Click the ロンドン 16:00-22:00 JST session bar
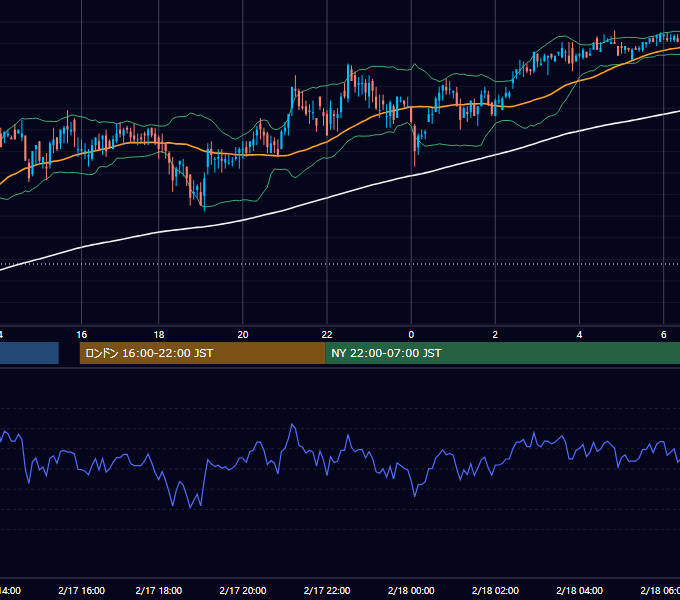Viewport: 680px width, 600px height. 202,353
